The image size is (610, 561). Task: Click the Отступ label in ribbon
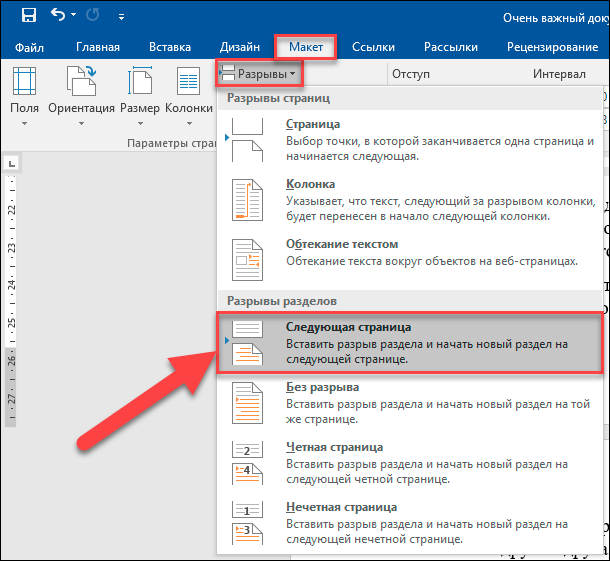(x=411, y=74)
